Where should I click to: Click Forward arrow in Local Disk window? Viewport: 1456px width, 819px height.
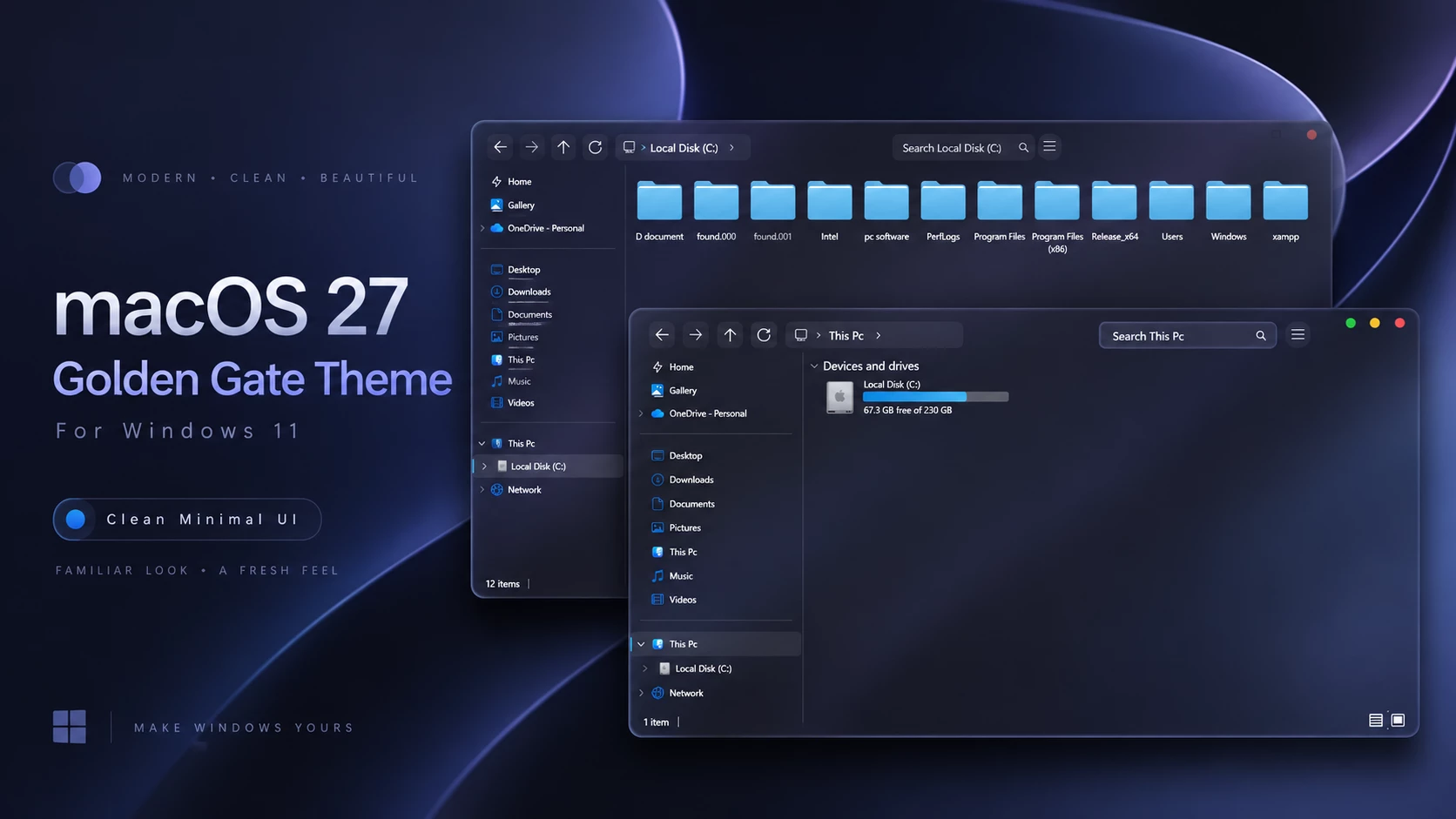click(x=531, y=147)
